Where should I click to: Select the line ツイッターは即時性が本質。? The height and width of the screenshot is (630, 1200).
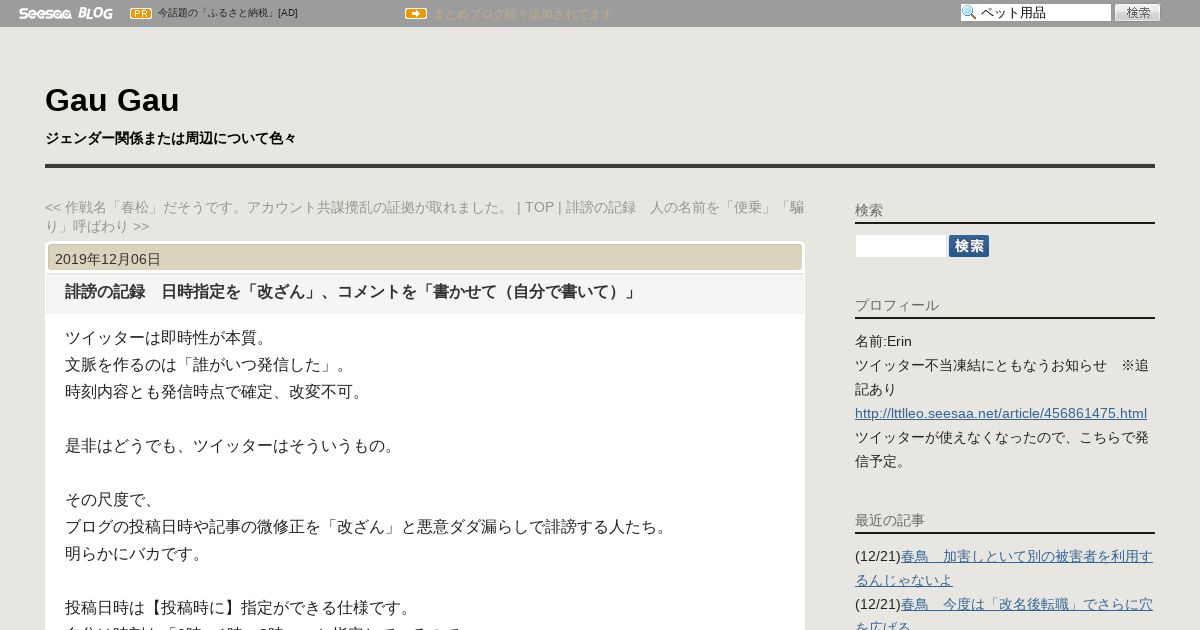(169, 338)
